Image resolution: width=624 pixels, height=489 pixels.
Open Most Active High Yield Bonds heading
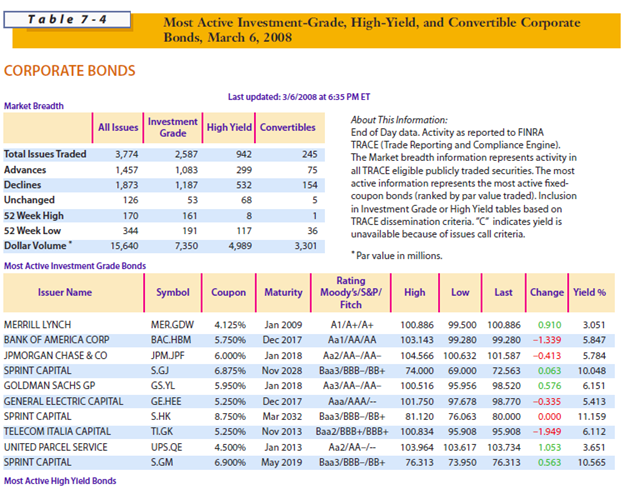pos(60,481)
